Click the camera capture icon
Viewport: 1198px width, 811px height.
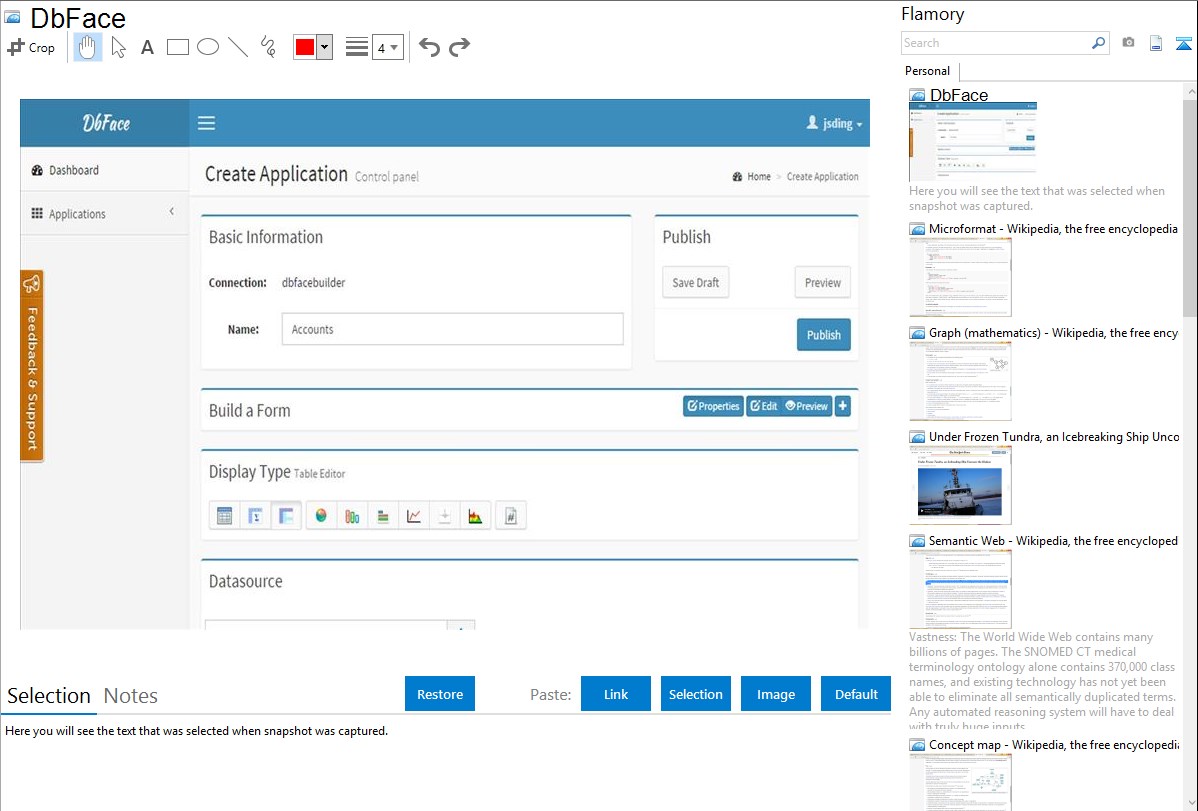[1128, 43]
